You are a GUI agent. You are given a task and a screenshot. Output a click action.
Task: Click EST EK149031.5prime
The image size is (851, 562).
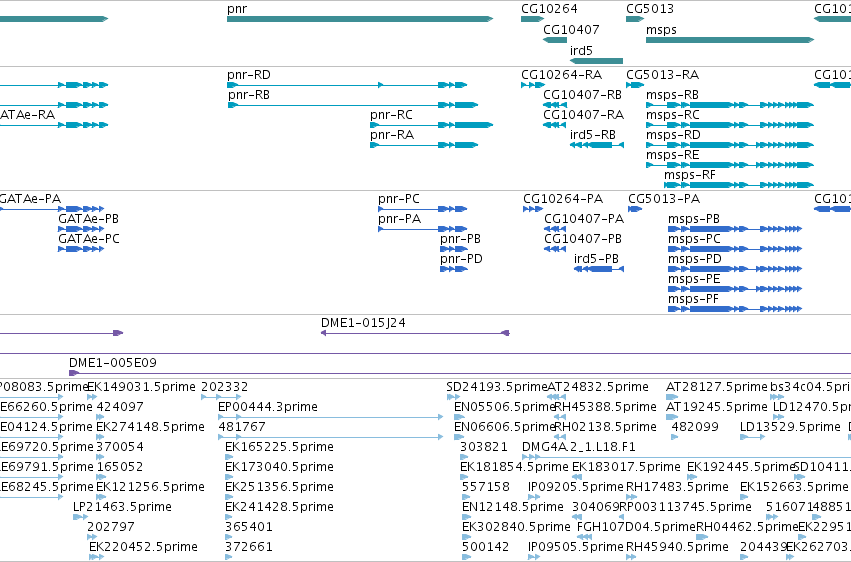coord(91,397)
